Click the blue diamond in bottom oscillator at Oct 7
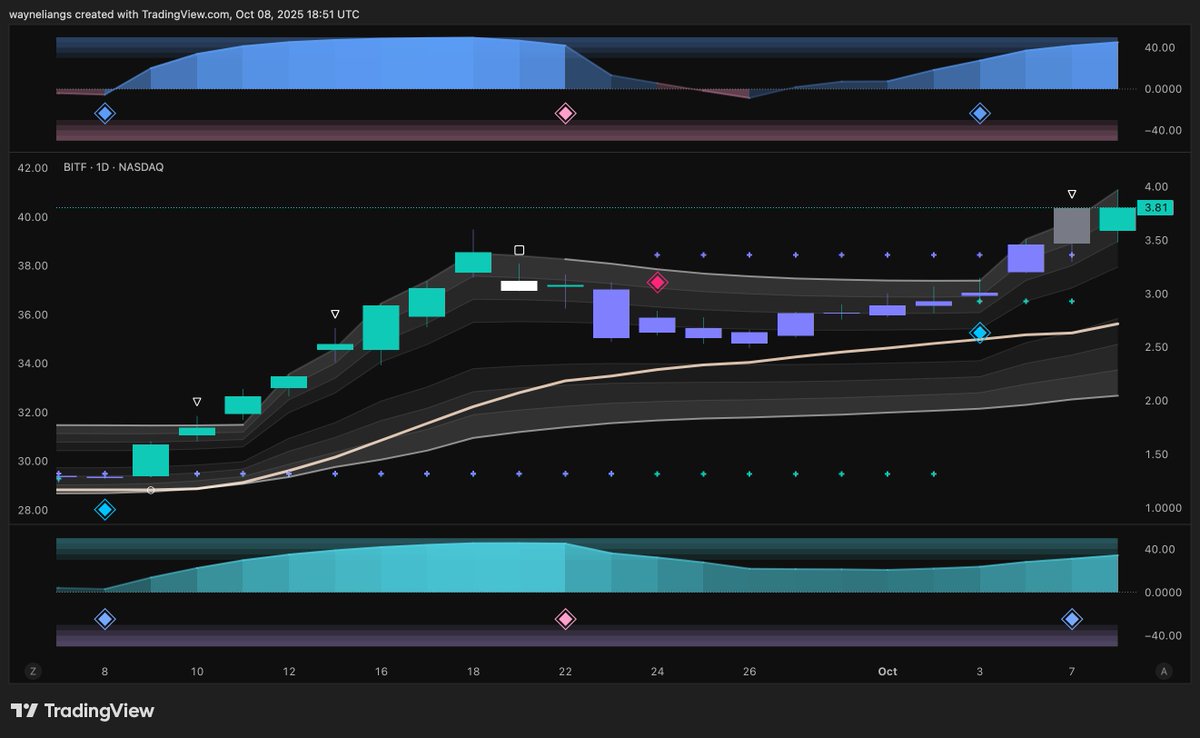This screenshot has height=738, width=1200. pyautogui.click(x=1072, y=619)
